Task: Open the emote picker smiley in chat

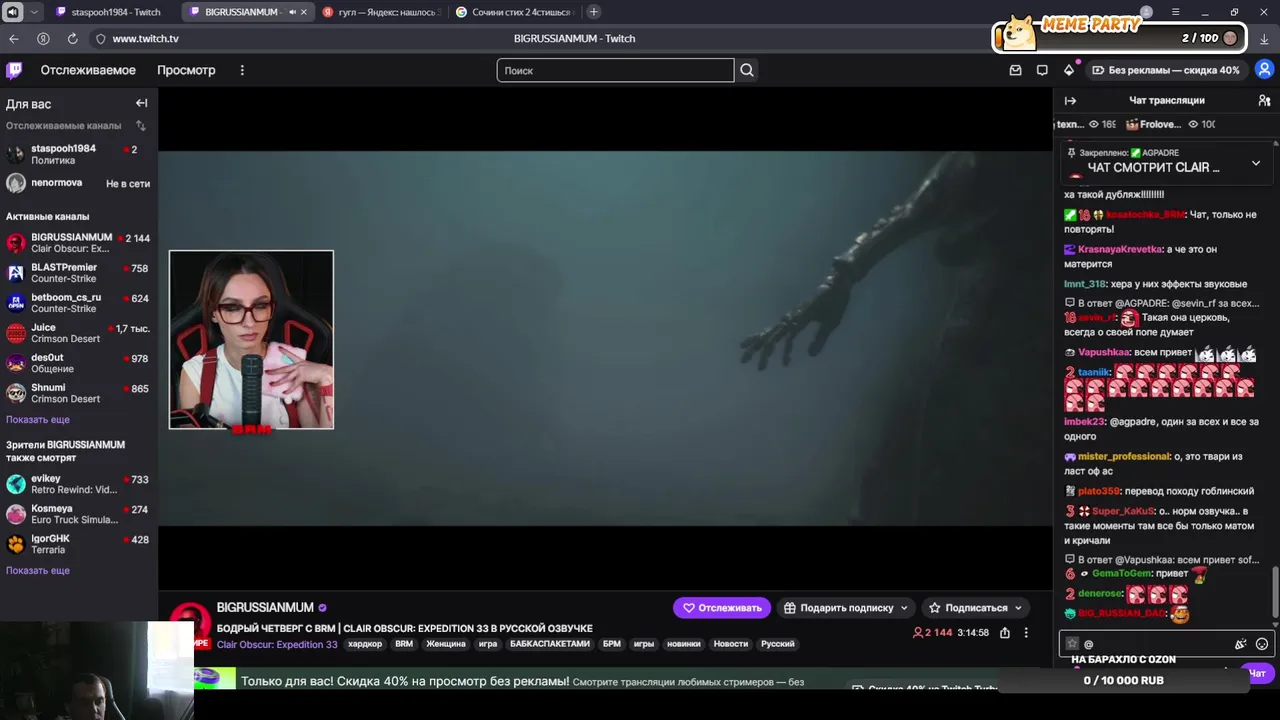Action: click(1262, 644)
